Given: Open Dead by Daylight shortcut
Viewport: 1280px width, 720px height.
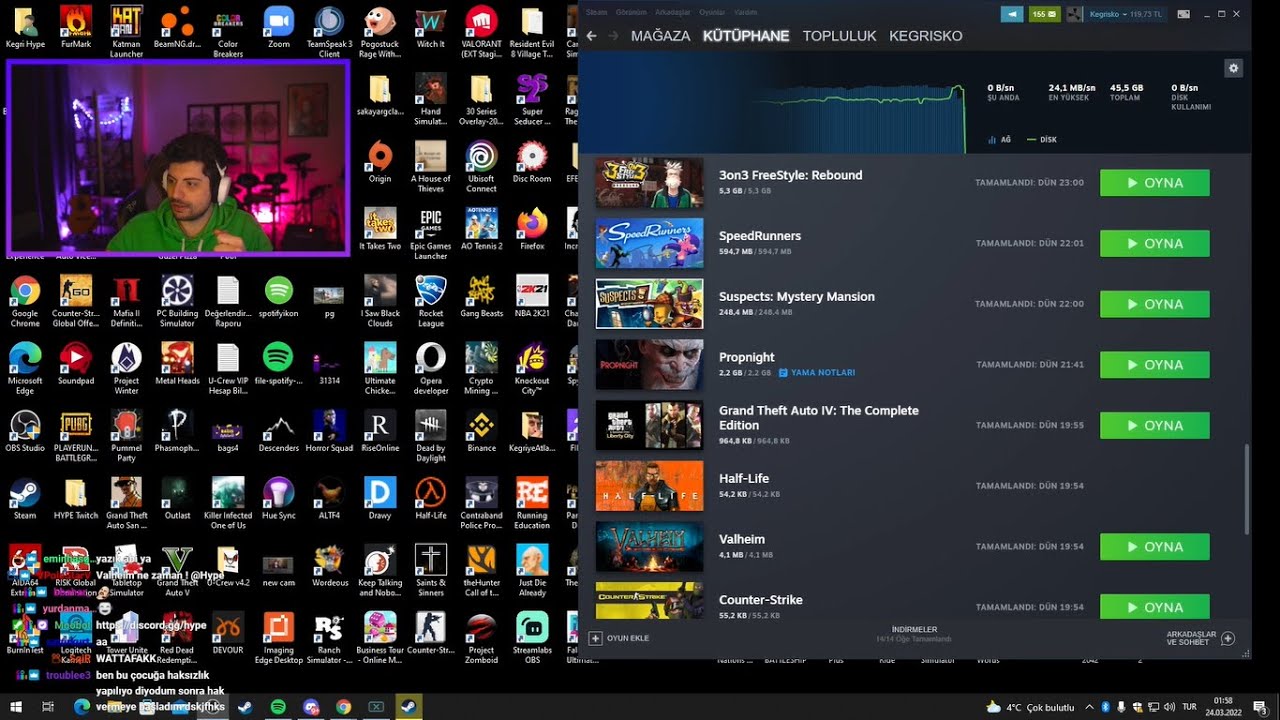Looking at the screenshot, I should [431, 436].
